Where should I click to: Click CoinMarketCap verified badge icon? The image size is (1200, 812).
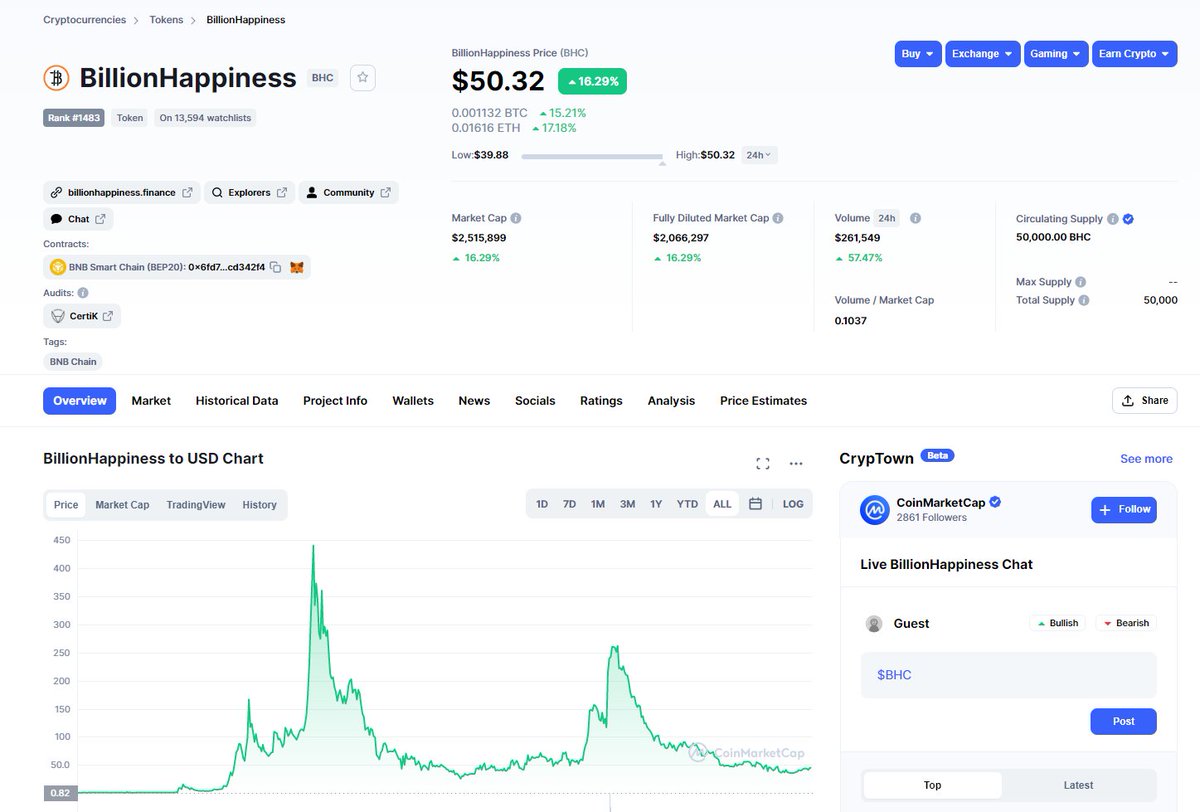click(x=995, y=502)
